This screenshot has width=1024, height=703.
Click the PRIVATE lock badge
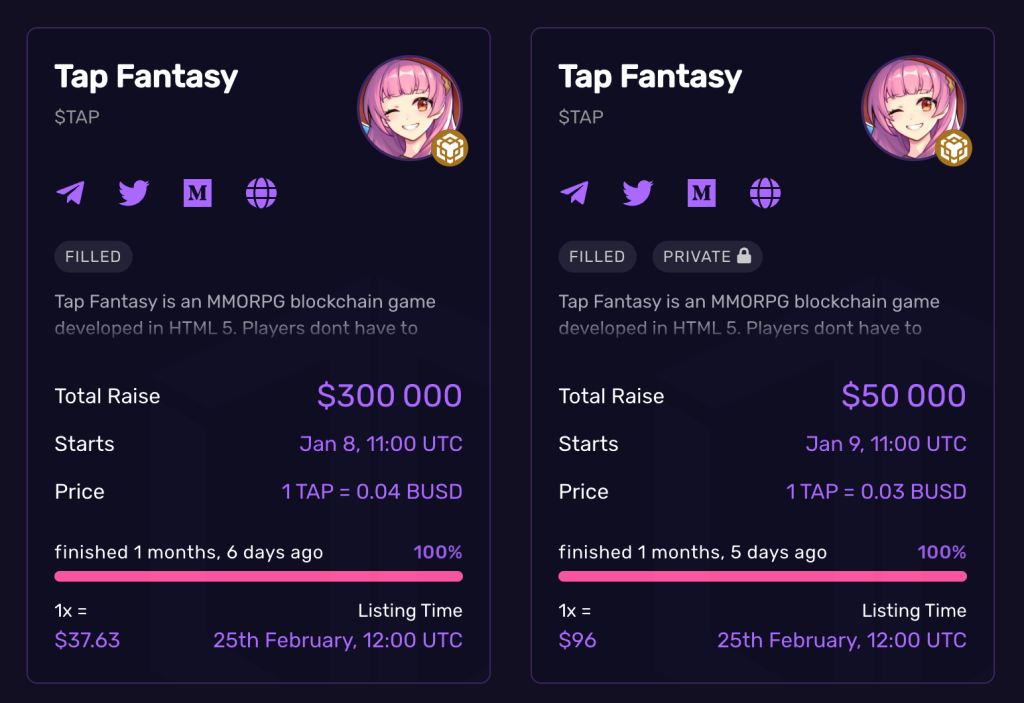pos(707,257)
